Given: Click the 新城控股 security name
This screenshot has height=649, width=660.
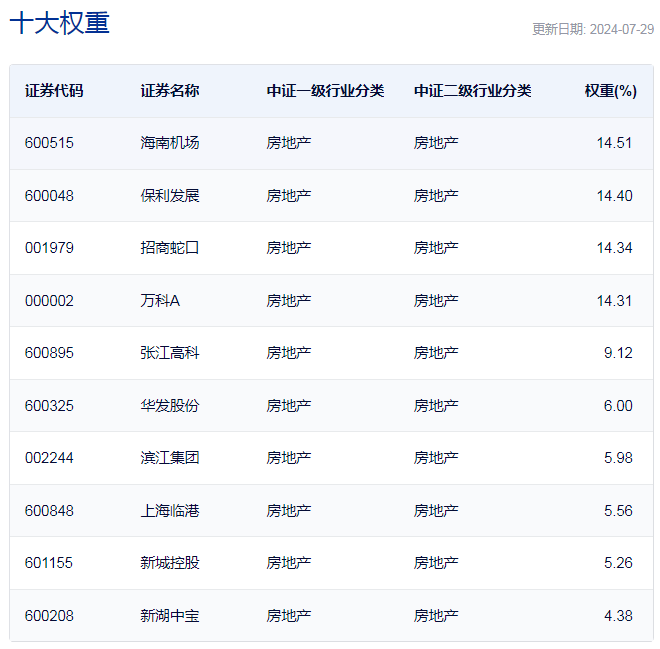Looking at the screenshot, I should pyautogui.click(x=170, y=563).
